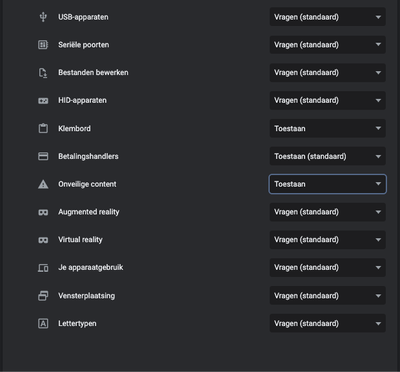Click the 'Je apparaatgebruik' label text
Viewport: 400px width, 372px height.
click(x=91, y=268)
